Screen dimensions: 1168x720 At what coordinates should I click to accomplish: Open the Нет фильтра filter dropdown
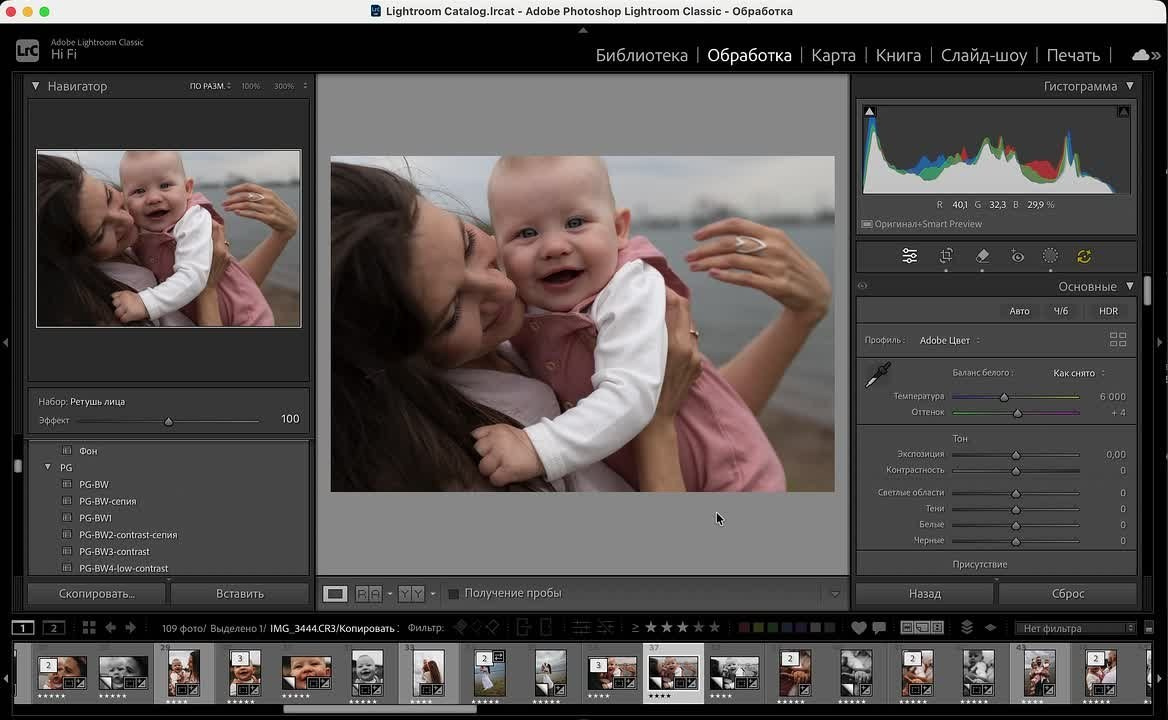point(1074,628)
